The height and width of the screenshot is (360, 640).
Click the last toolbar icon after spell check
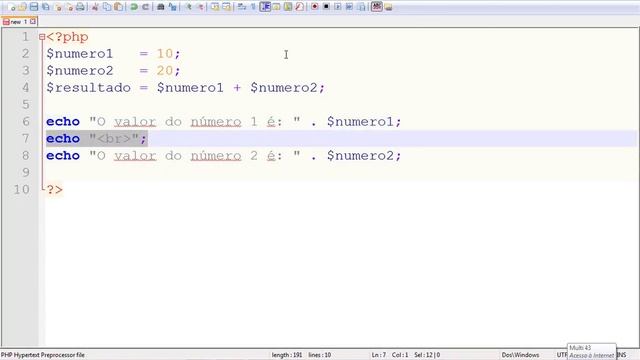coord(388,7)
